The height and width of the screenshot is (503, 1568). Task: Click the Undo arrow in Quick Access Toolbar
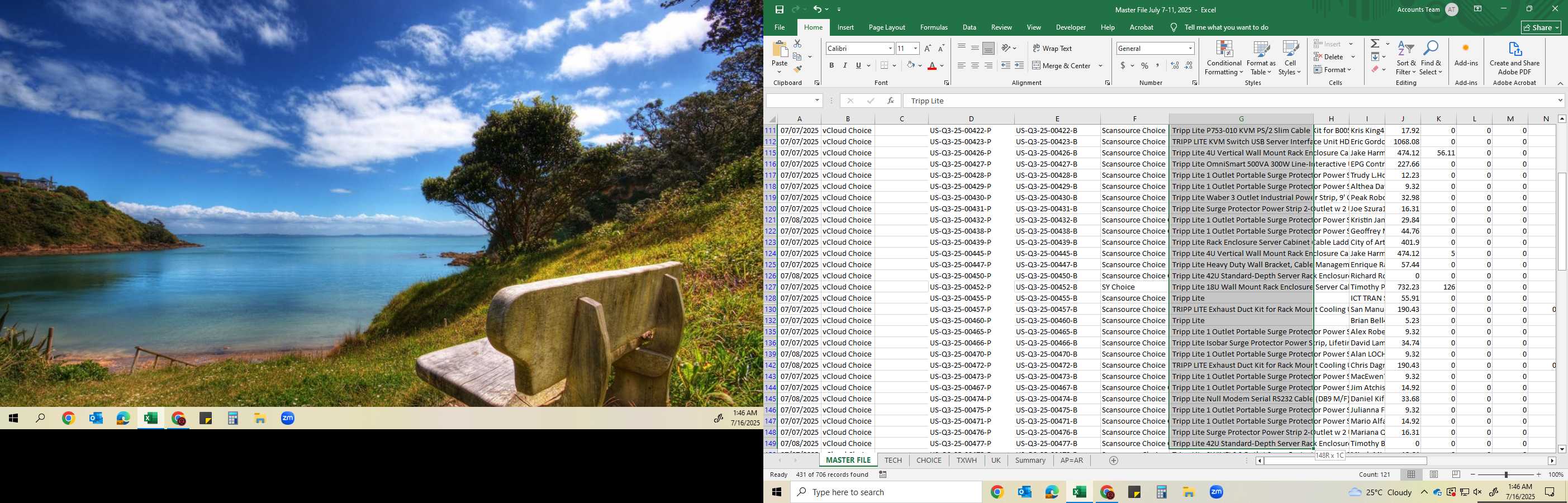point(818,9)
